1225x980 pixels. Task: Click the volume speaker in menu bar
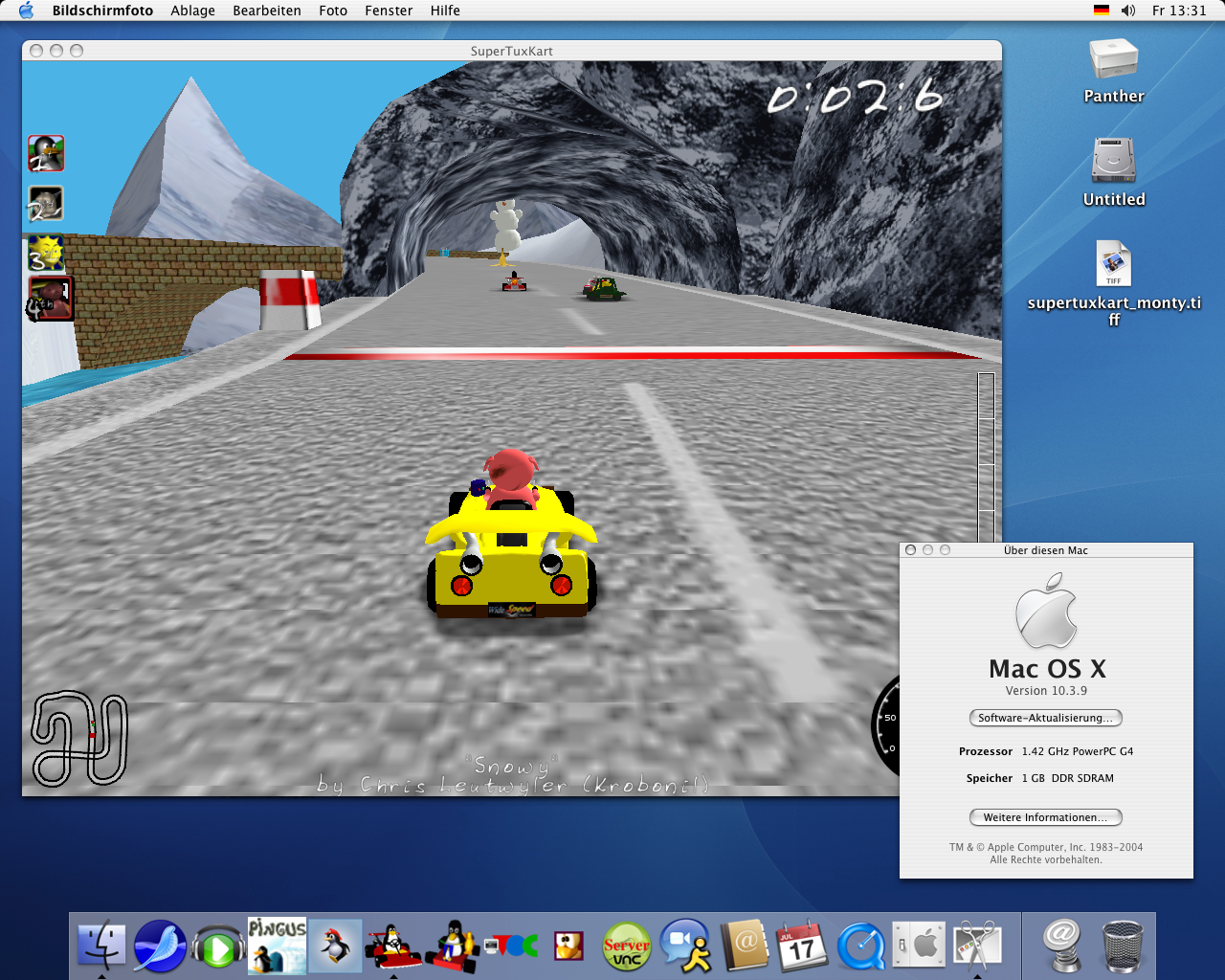coord(1128,11)
